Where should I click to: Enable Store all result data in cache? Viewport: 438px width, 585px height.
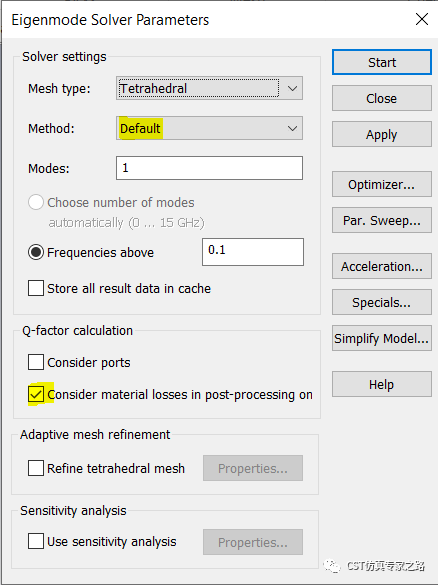36,288
